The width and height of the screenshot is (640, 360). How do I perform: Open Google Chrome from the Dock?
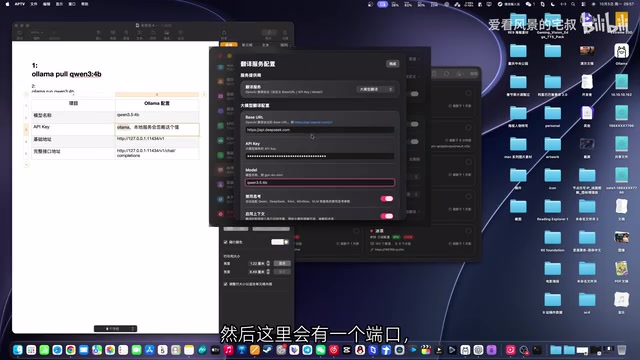click(71, 350)
